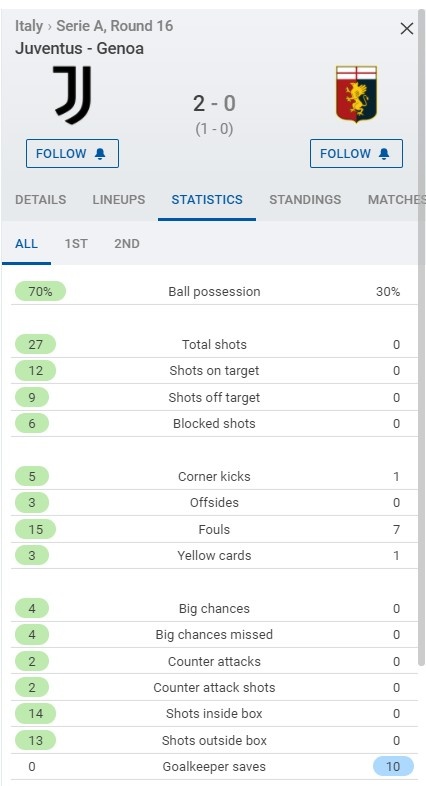Click the 2 - 0 match score
The image size is (426, 786).
214,104
